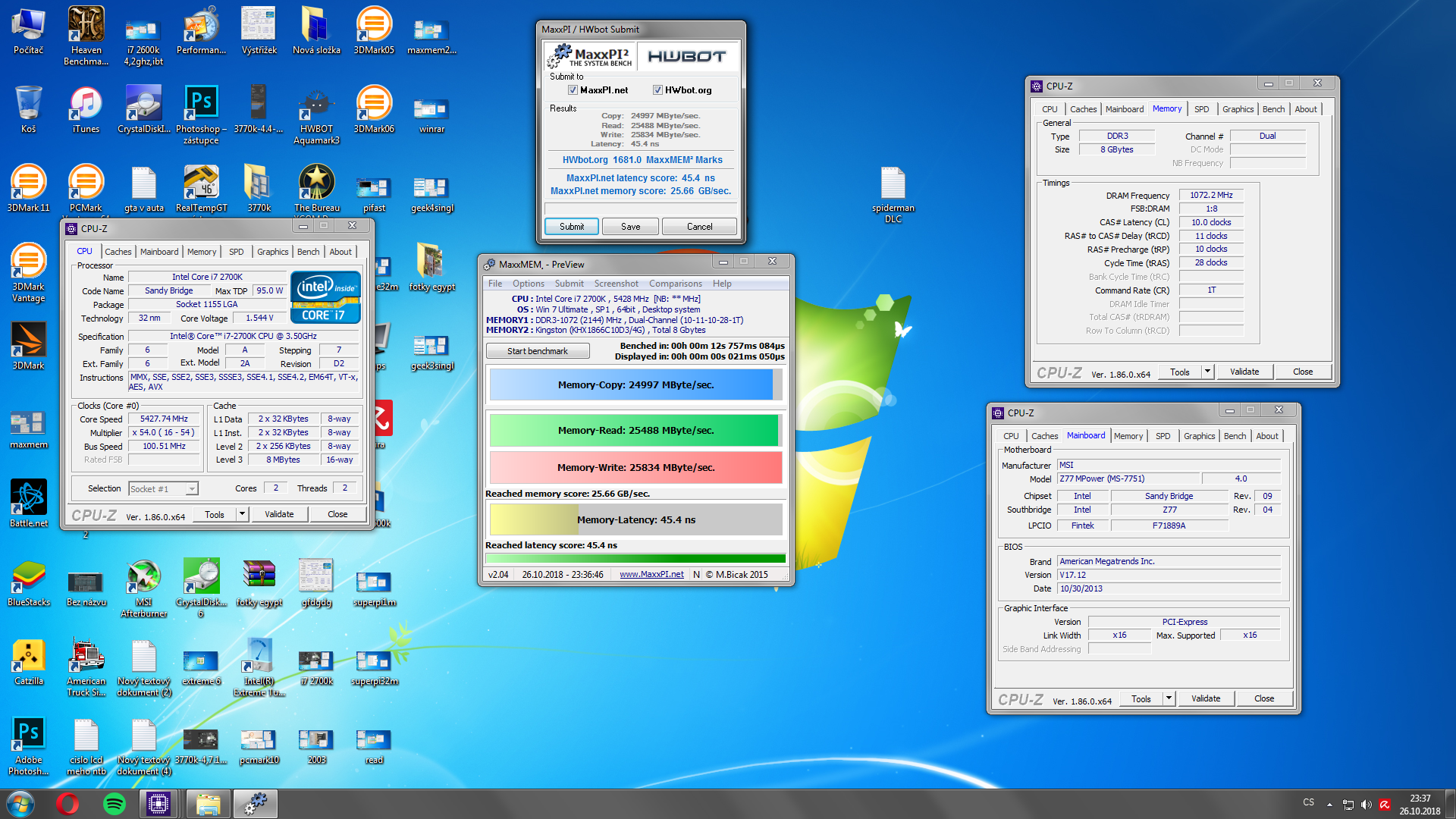The height and width of the screenshot is (819, 1456).
Task: Open the Koš recycle bin icon
Action: click(x=28, y=109)
